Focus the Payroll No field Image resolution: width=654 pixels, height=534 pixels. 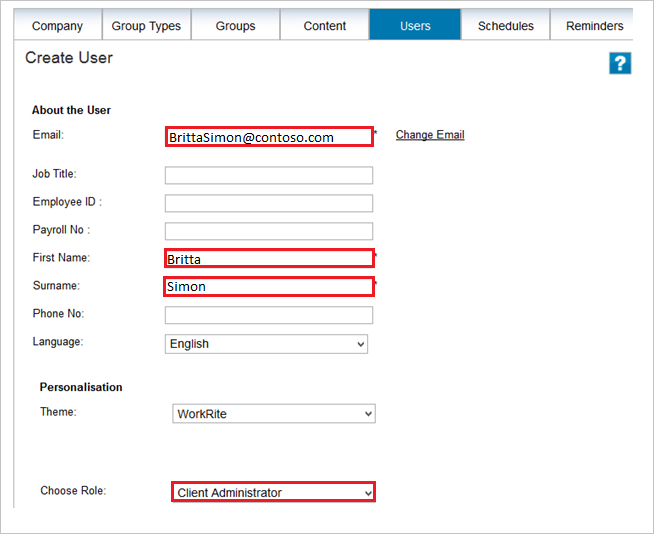pos(269,231)
